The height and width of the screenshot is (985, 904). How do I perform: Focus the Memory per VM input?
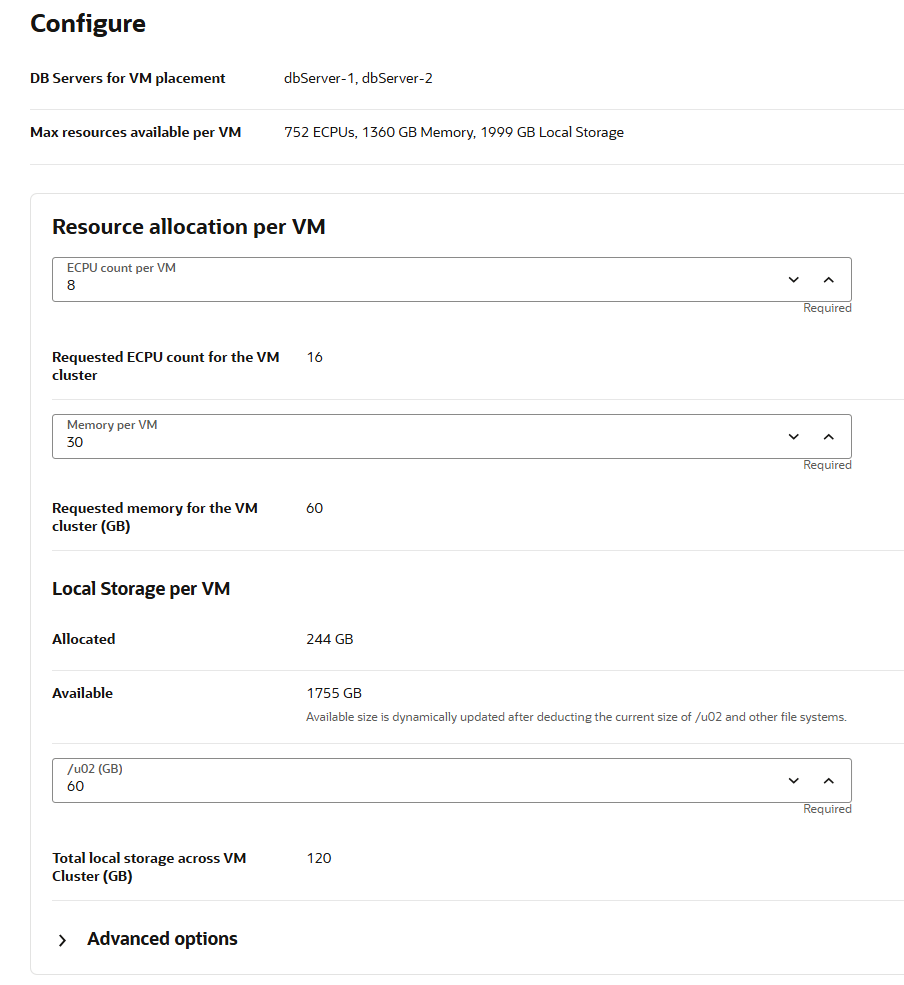(x=400, y=442)
